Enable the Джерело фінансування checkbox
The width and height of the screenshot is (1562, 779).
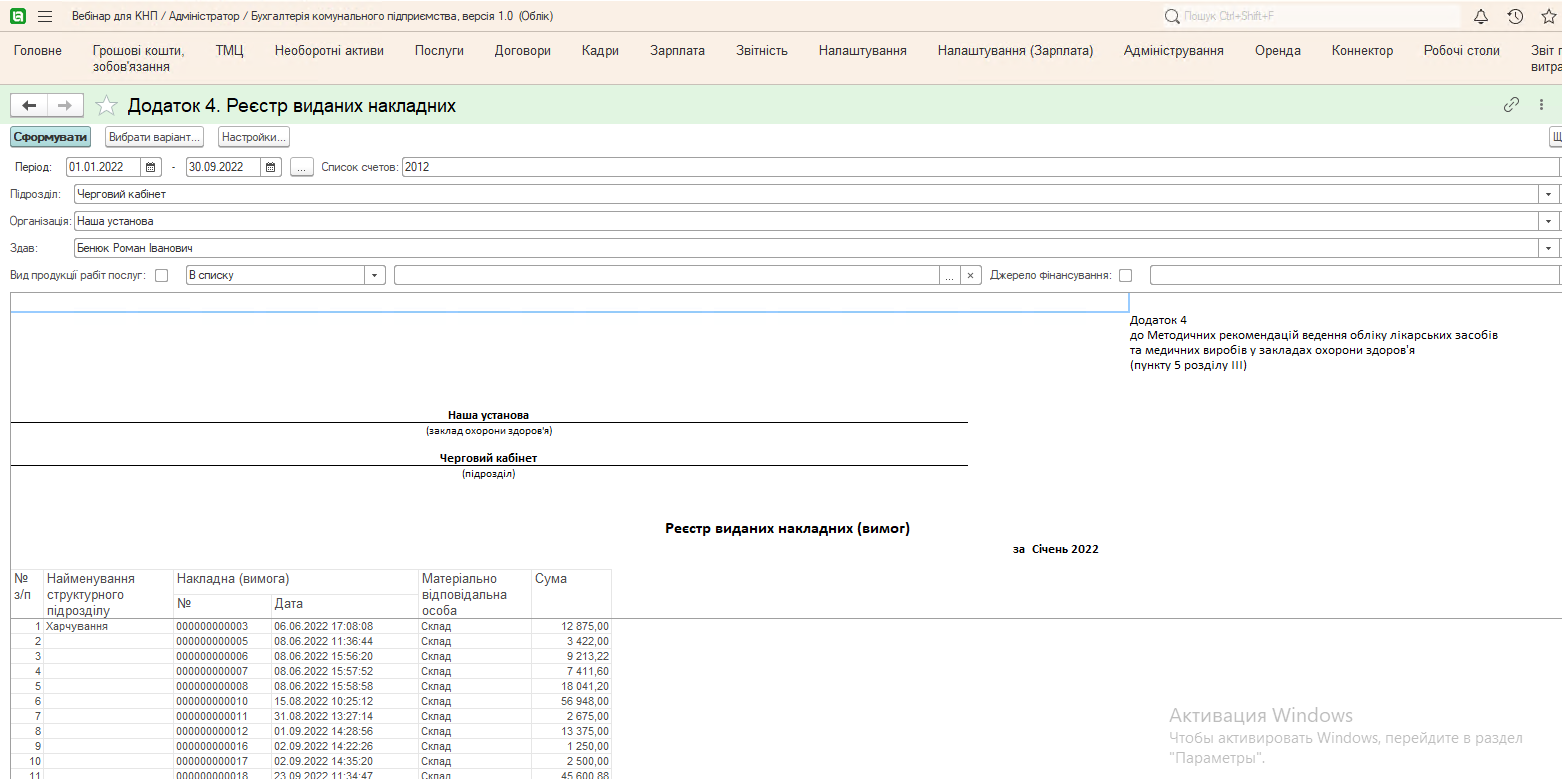pos(1126,275)
